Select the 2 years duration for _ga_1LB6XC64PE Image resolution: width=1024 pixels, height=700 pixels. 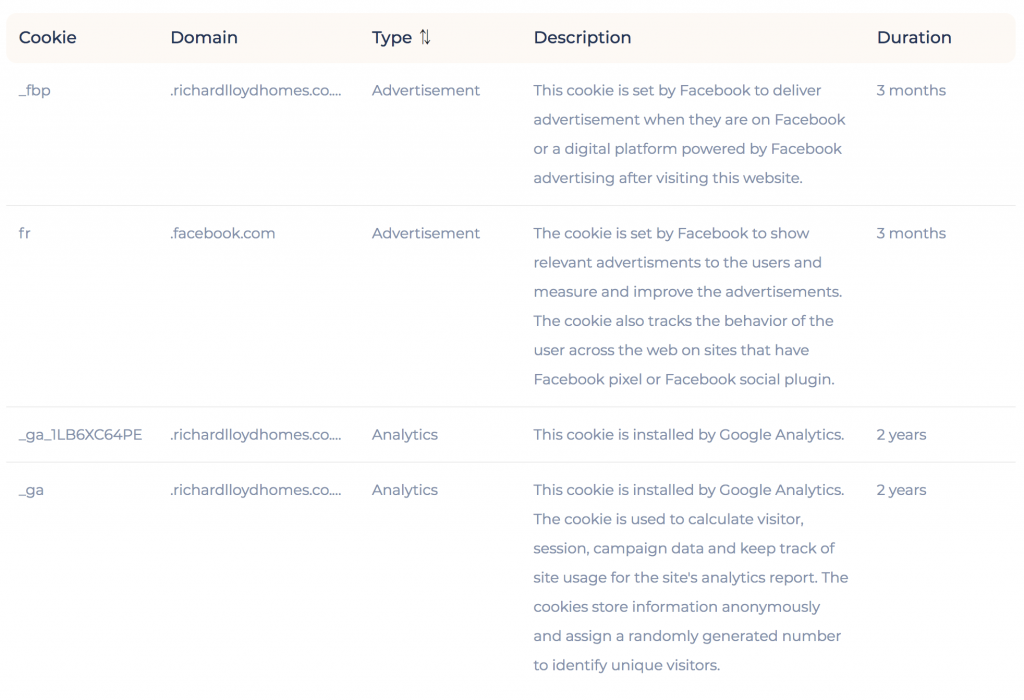[x=902, y=435]
